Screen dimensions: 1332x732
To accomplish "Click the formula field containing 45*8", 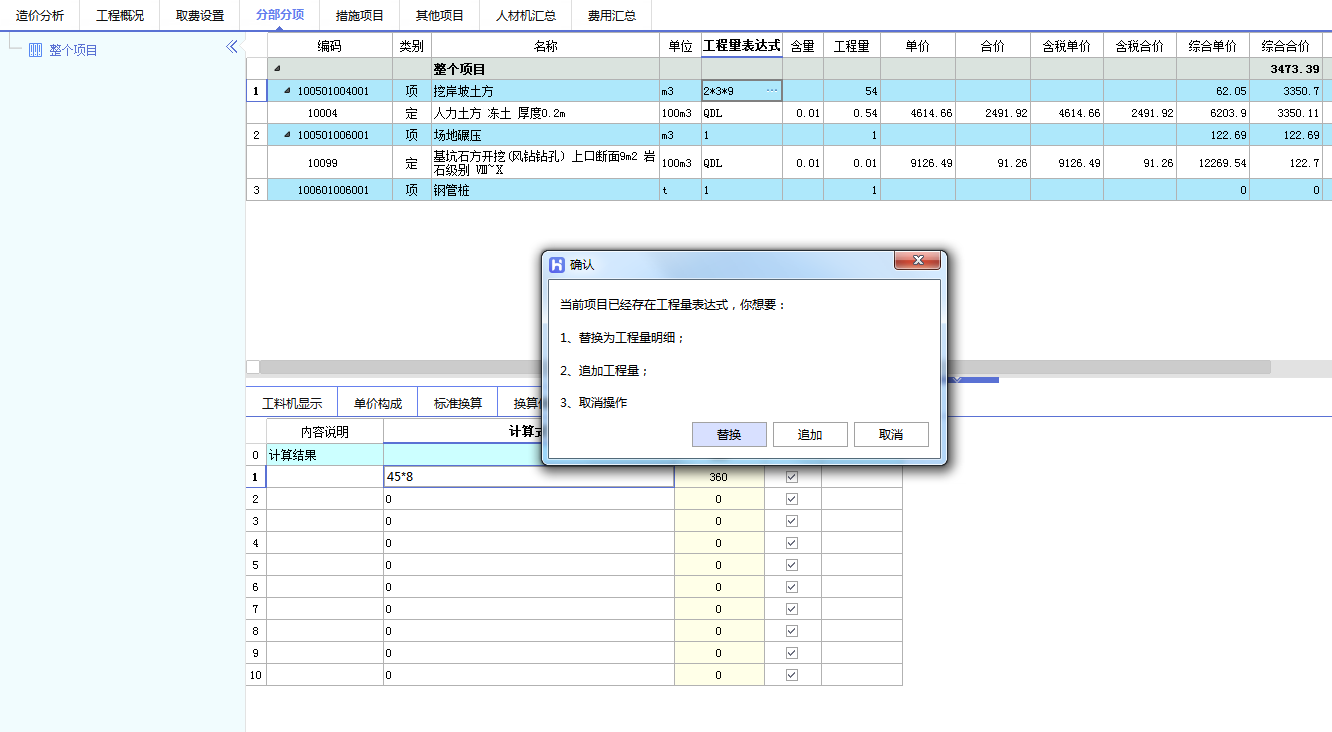I will pyautogui.click(x=500, y=476).
